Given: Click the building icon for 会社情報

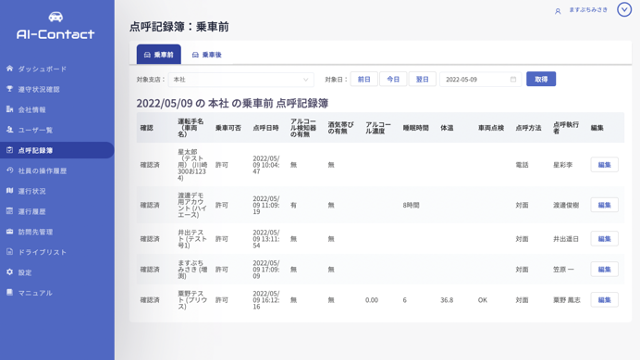Looking at the screenshot, I should 9,109.
